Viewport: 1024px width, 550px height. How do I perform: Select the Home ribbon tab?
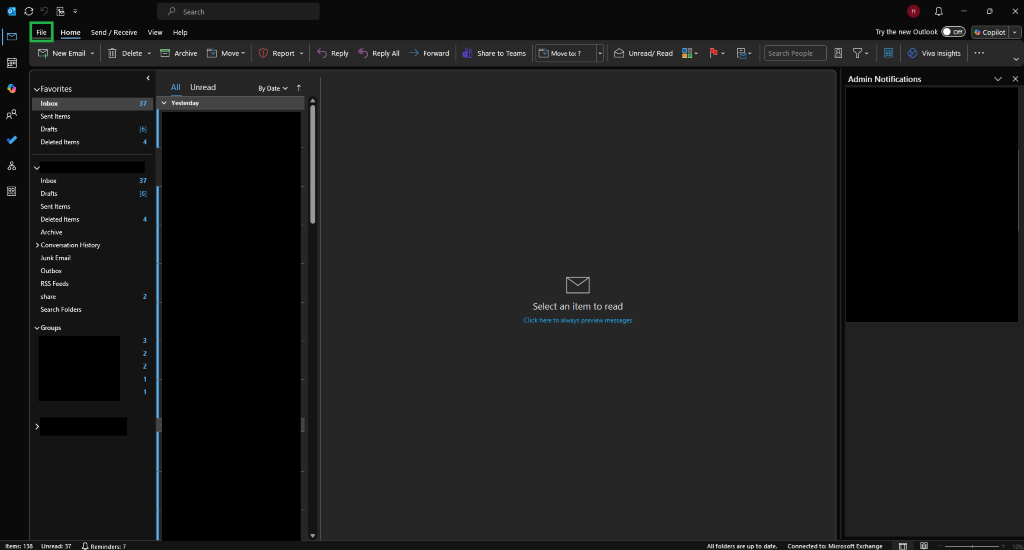[70, 32]
